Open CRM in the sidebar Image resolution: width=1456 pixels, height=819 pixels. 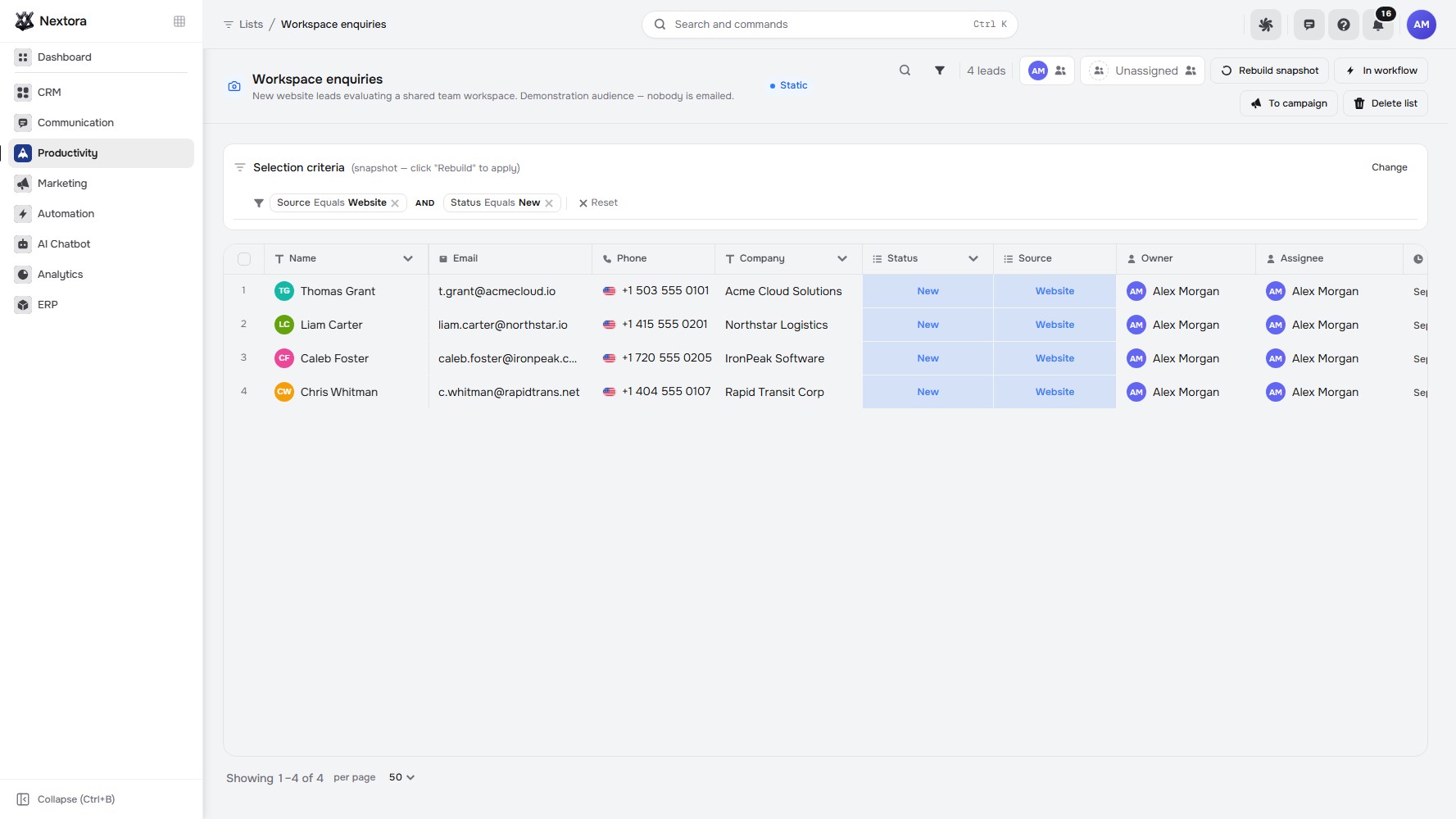tap(101, 93)
